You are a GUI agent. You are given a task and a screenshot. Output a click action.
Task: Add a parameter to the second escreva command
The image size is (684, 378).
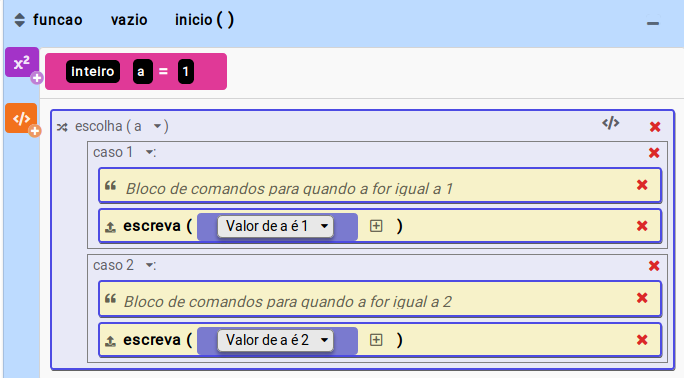(x=376, y=340)
